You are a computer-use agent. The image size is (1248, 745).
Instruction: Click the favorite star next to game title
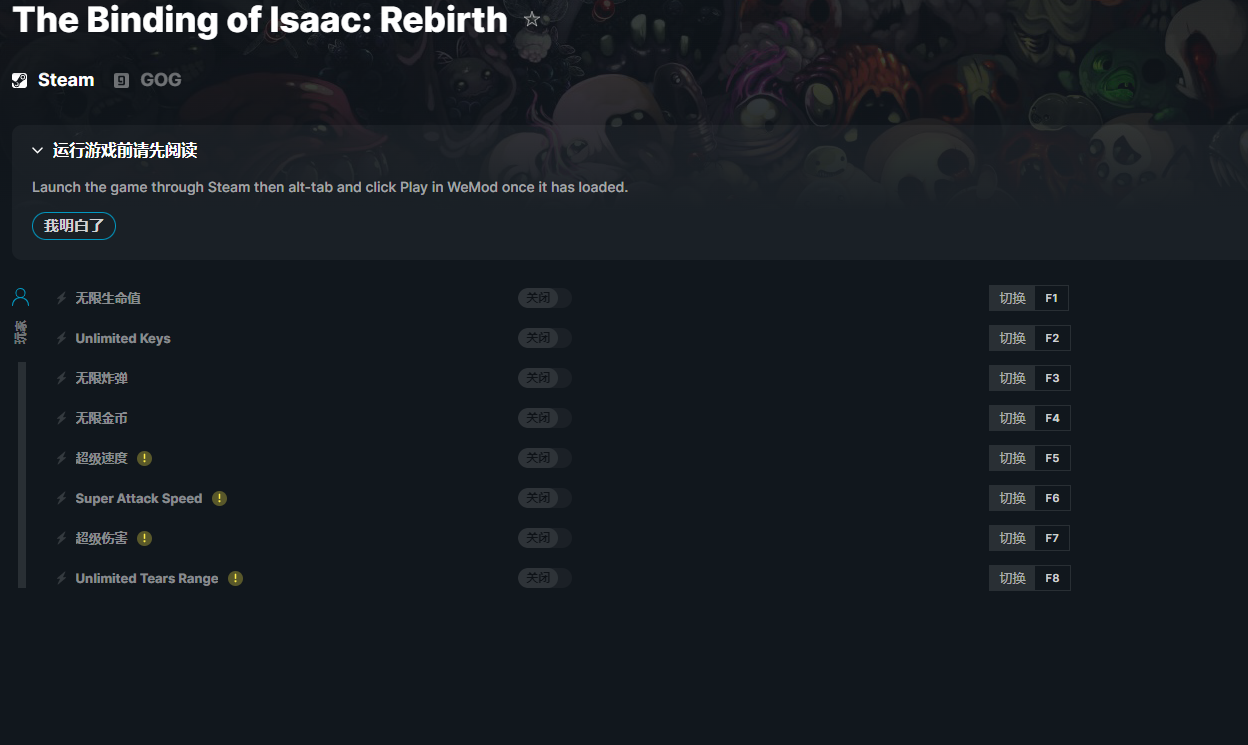pos(532,20)
